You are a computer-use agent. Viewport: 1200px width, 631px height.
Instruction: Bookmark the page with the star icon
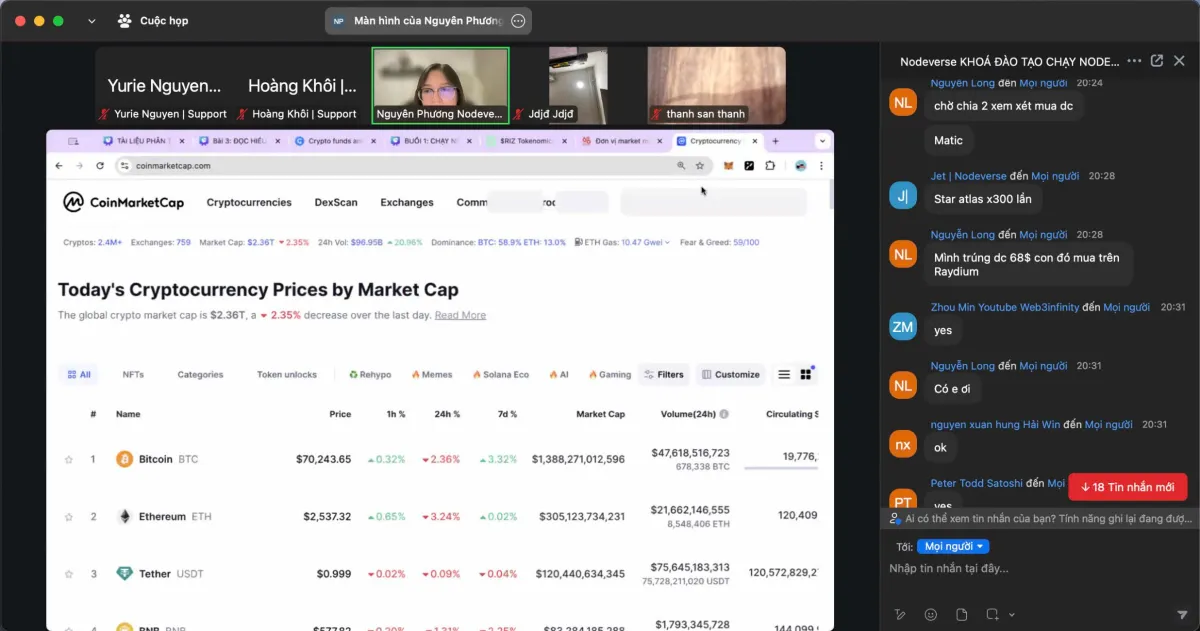[x=700, y=165]
